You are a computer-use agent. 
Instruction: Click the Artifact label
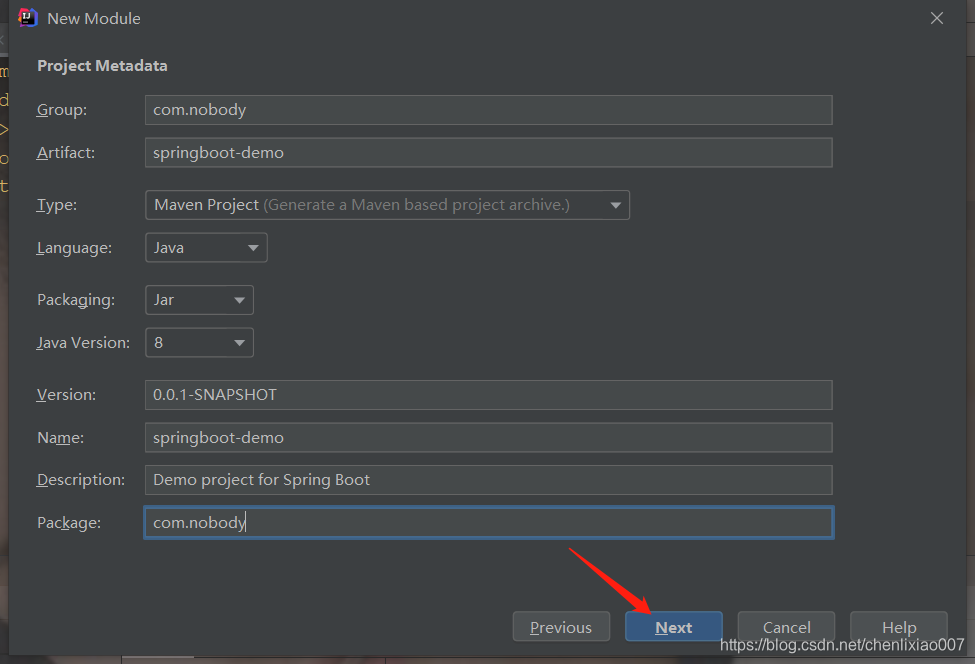point(65,152)
